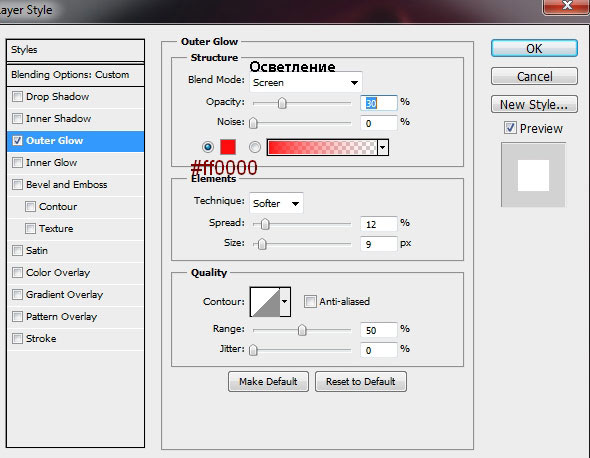This screenshot has height=458, width=590.
Task: Click the Range value field
Action: 379,330
